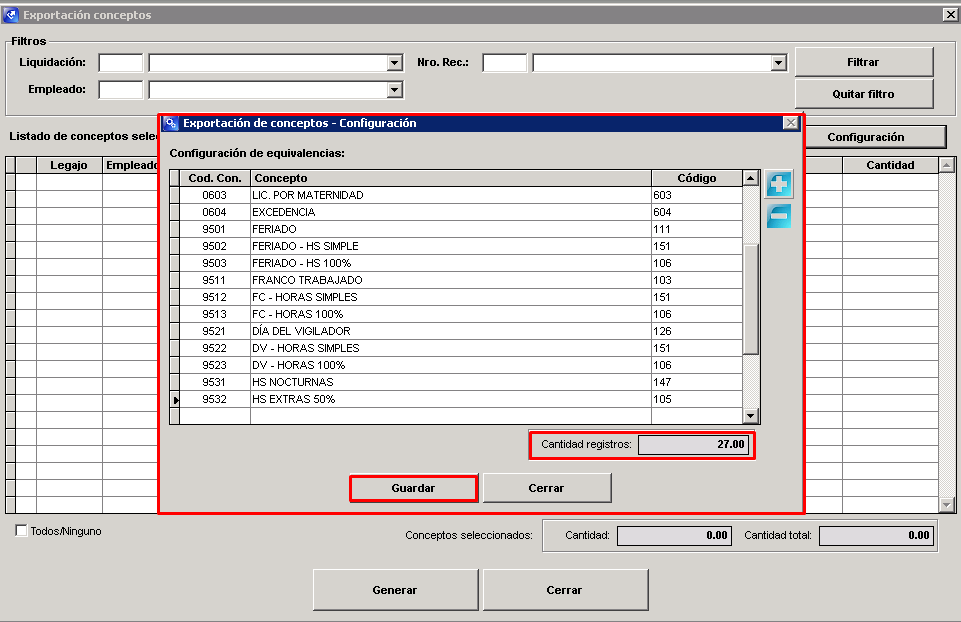Click the Filtrar button

pyautogui.click(x=864, y=62)
